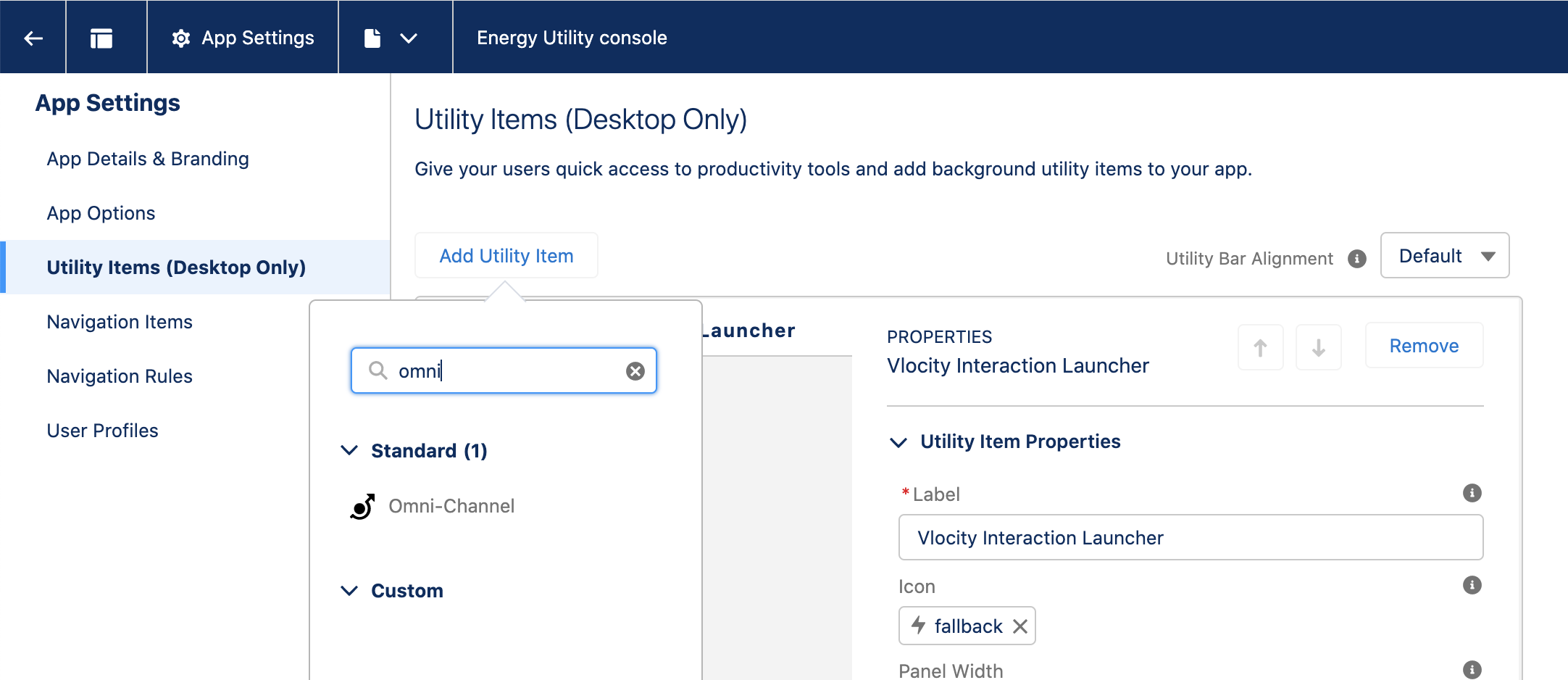
Task: Move utility item down arrow
Action: pyautogui.click(x=1319, y=347)
